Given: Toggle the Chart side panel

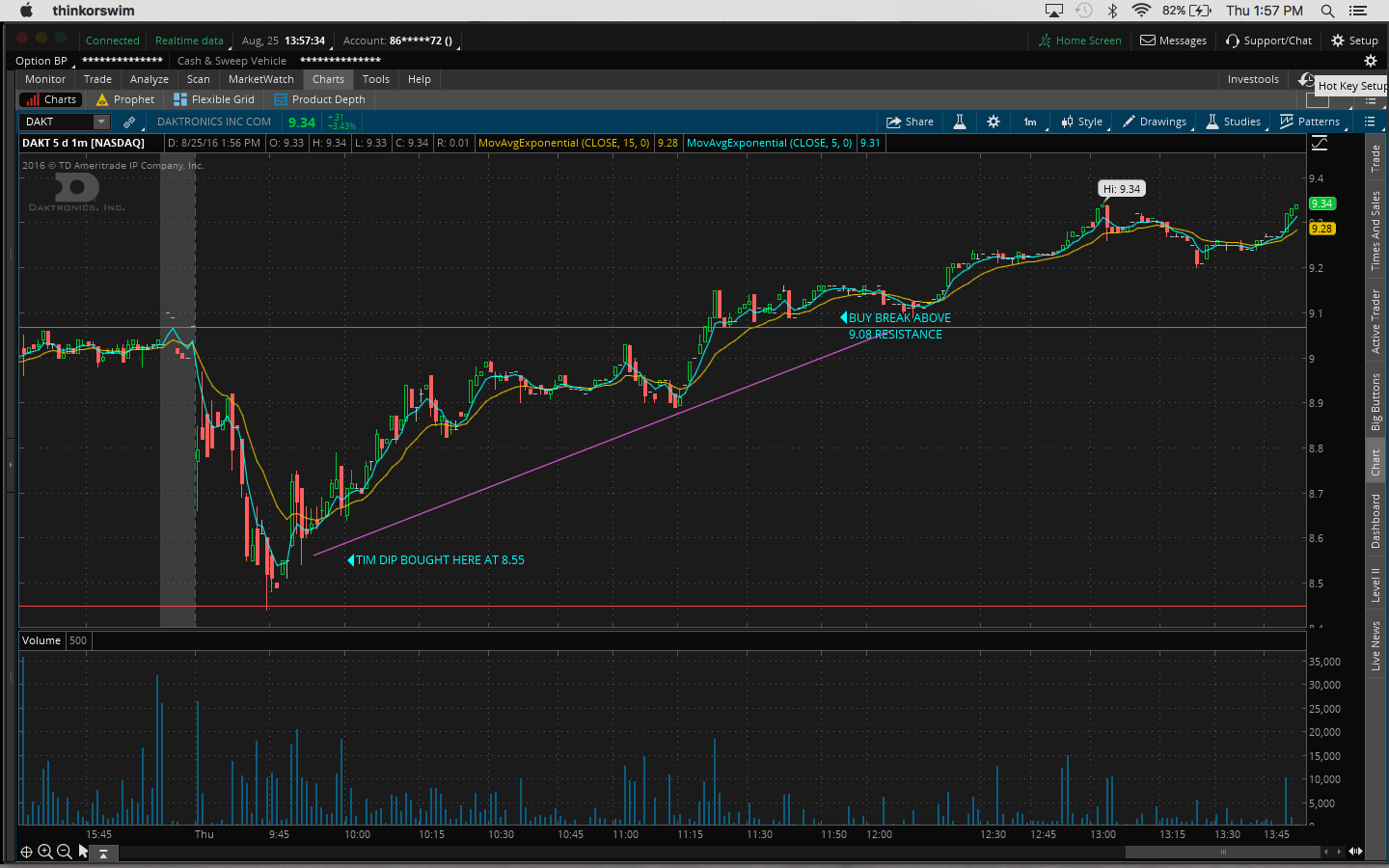Looking at the screenshot, I should tap(1376, 462).
